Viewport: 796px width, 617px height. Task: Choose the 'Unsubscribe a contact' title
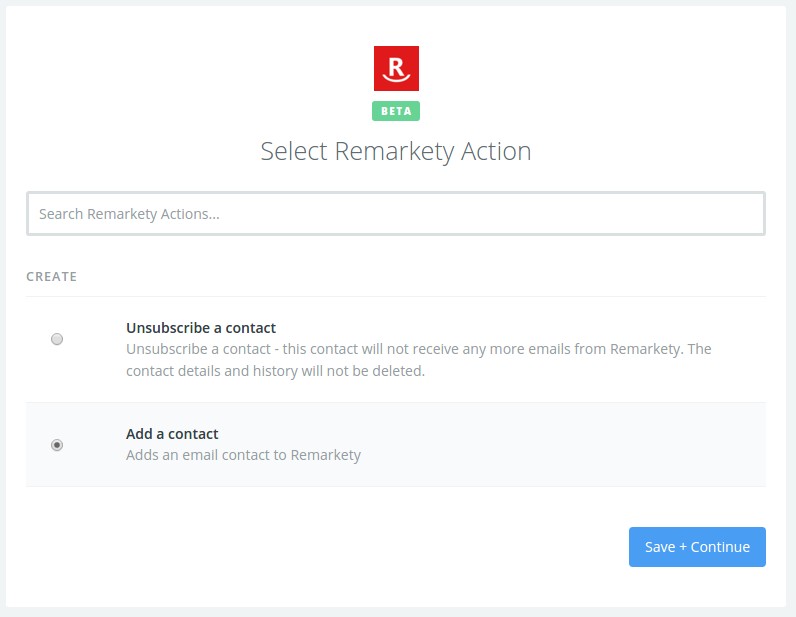pyautogui.click(x=201, y=328)
